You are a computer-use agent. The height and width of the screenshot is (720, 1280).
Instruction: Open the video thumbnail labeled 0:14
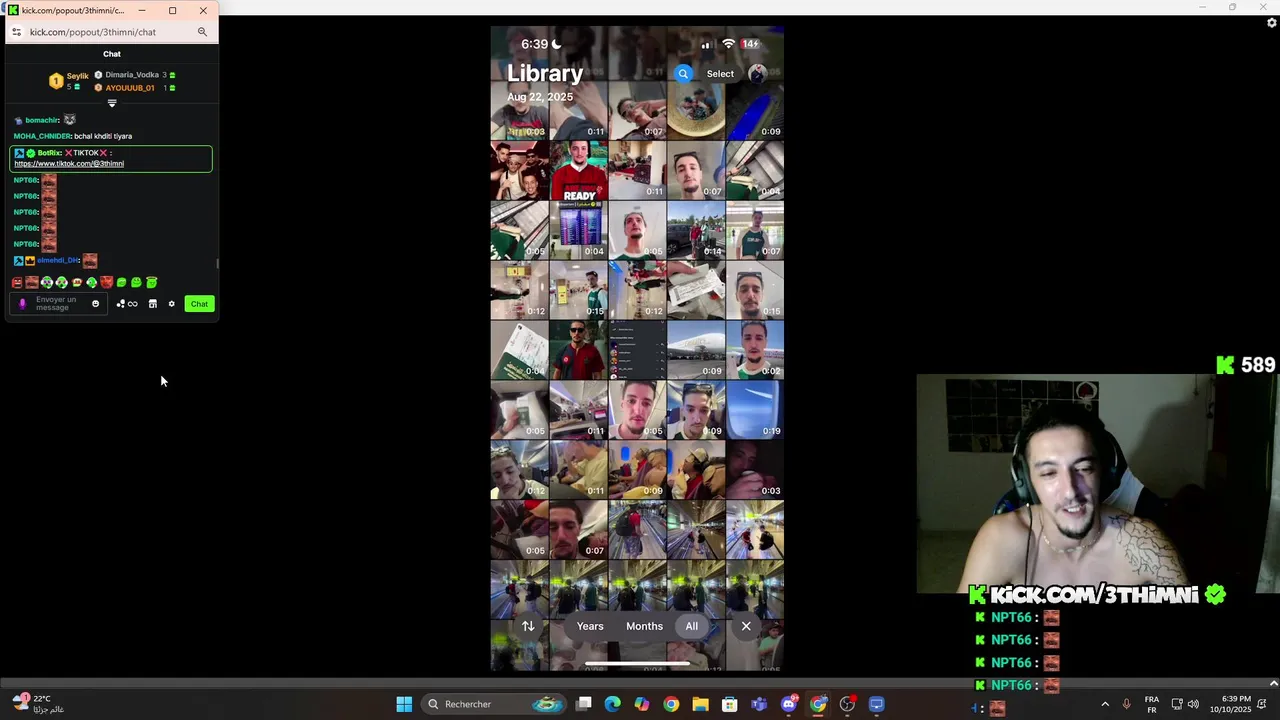(x=696, y=231)
